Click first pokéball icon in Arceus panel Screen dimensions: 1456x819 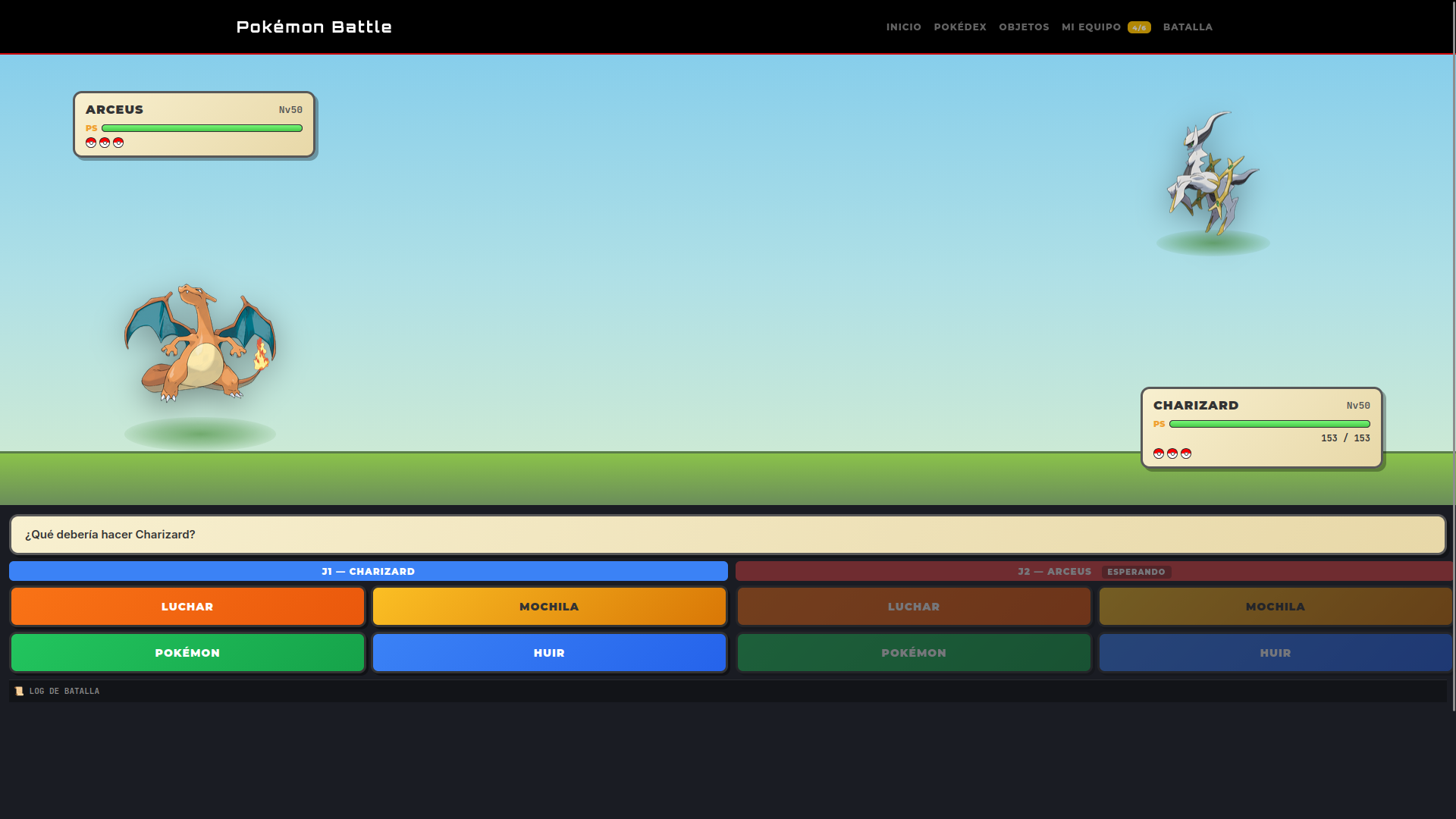91,143
